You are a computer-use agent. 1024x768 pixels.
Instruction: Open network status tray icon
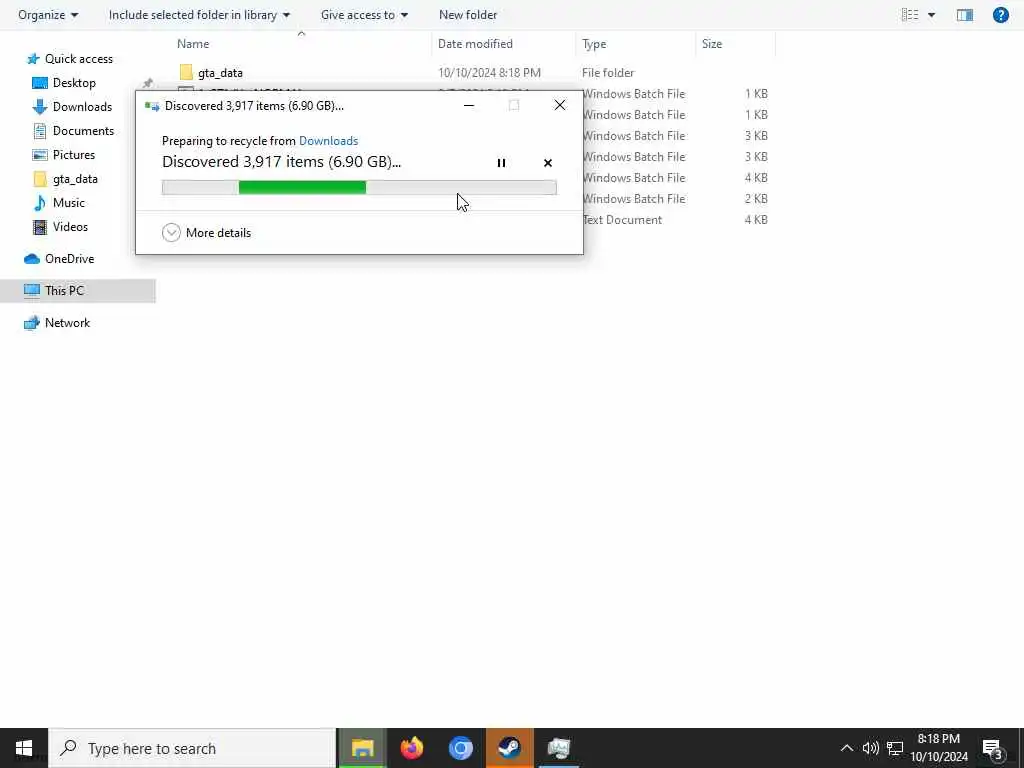tap(895, 748)
